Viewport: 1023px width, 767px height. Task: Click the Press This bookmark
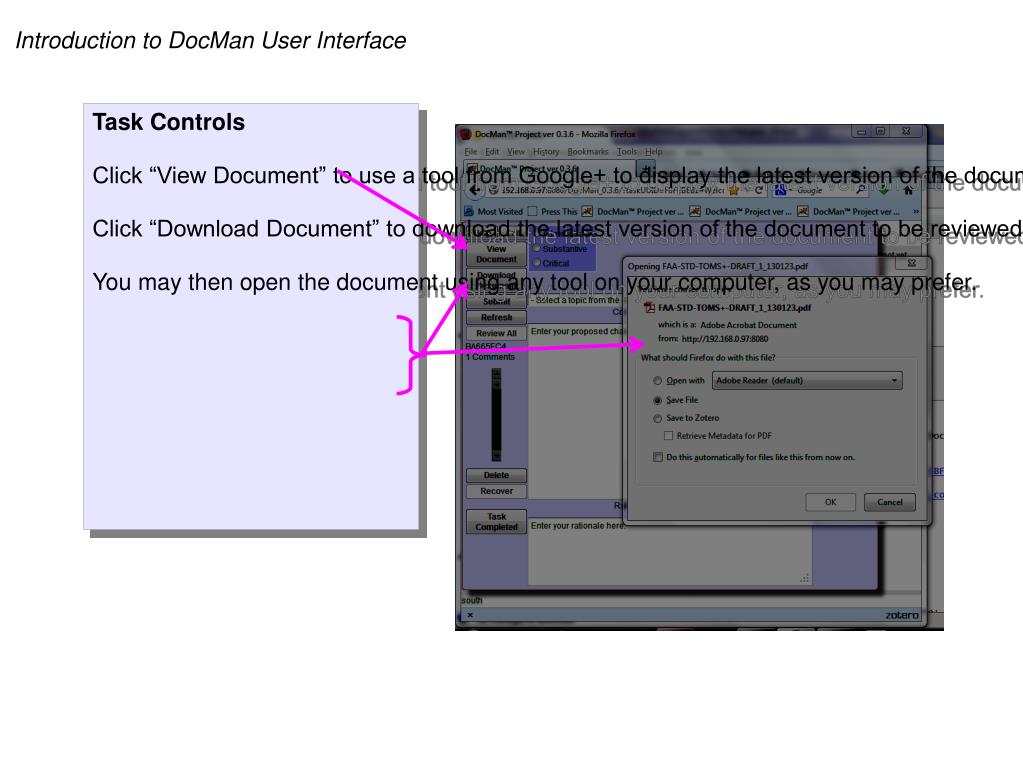click(552, 211)
